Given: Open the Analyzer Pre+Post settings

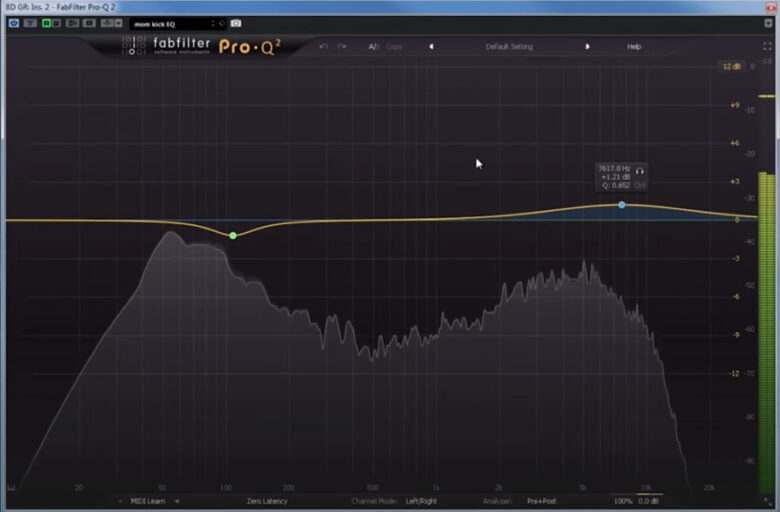Looking at the screenshot, I should click(541, 501).
